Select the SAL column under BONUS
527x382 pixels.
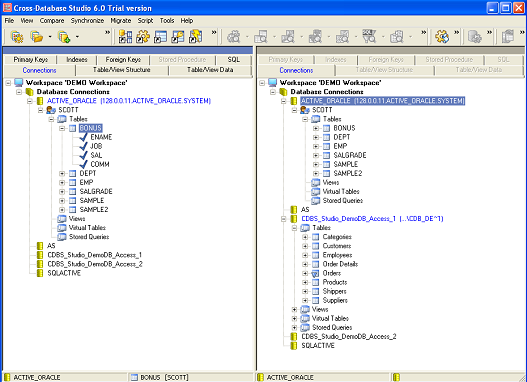tap(96, 155)
